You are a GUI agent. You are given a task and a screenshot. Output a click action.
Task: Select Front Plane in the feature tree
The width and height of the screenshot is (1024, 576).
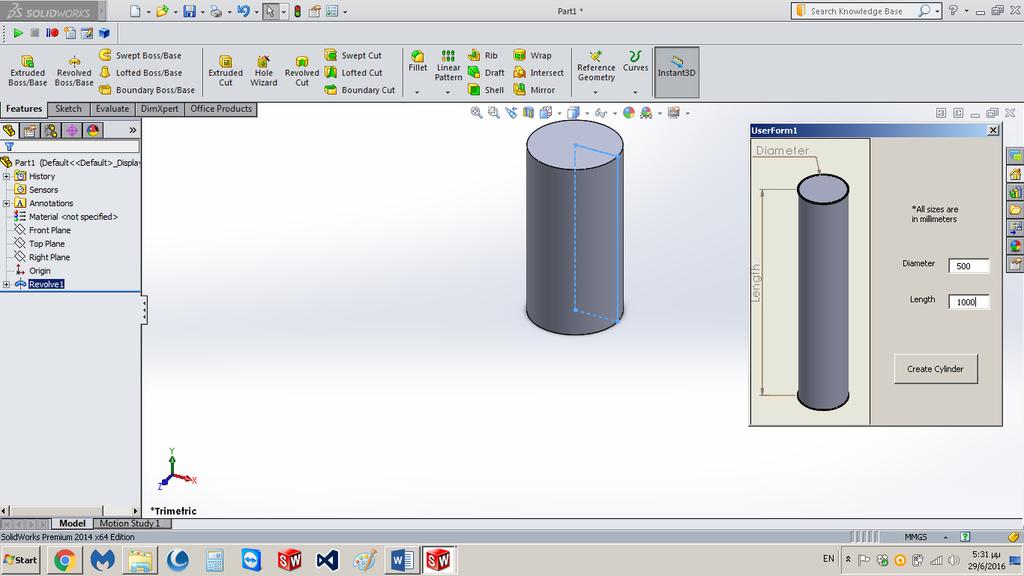pyautogui.click(x=42, y=230)
